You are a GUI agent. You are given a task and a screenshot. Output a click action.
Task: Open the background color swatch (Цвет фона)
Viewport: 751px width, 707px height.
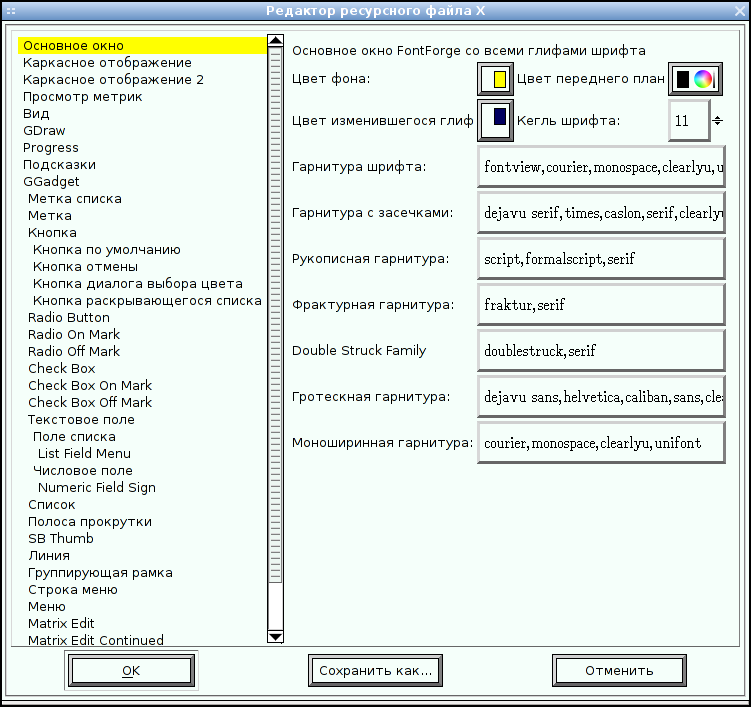pos(495,79)
